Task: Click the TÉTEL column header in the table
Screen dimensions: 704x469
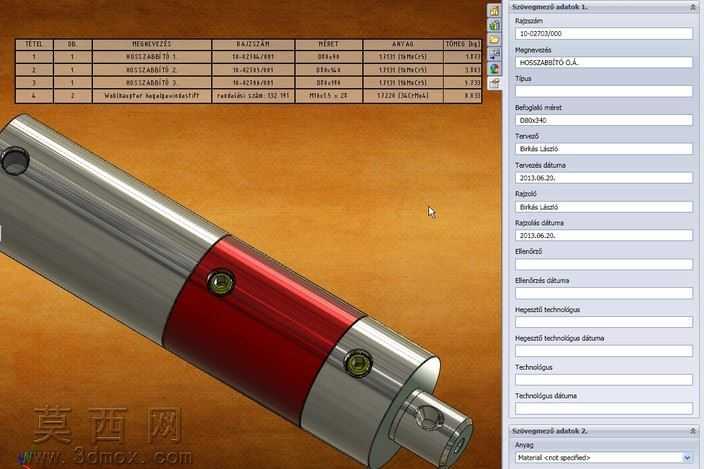Action: 34,44
